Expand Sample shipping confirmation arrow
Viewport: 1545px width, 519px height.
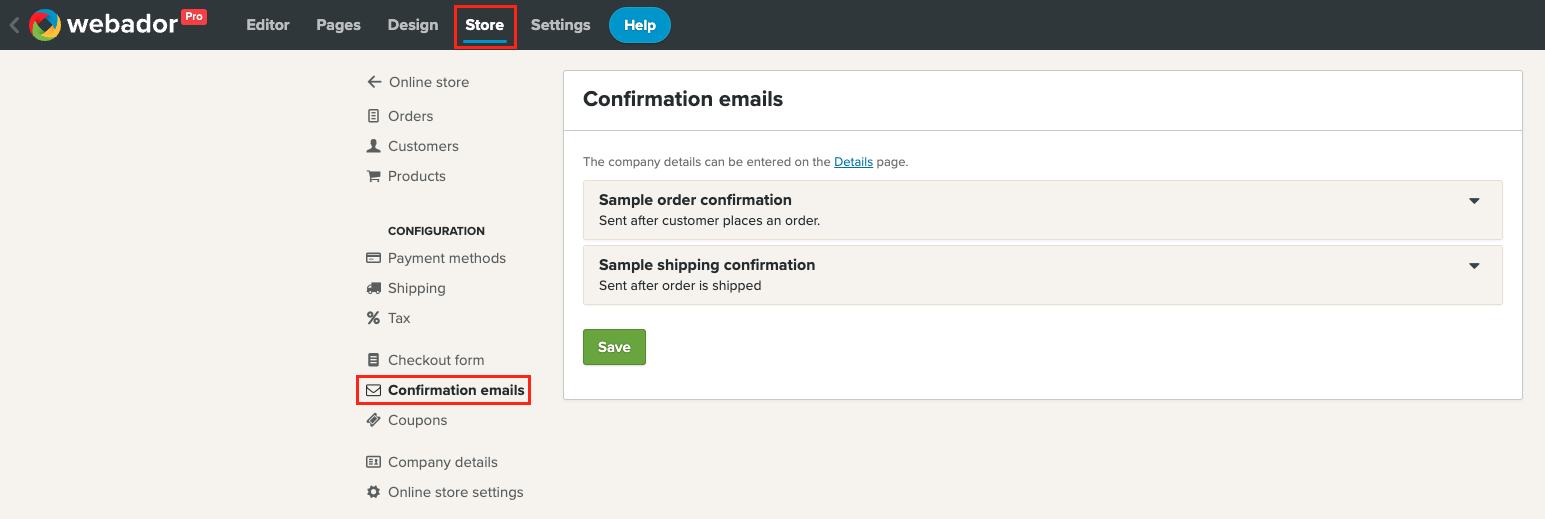click(x=1473, y=266)
